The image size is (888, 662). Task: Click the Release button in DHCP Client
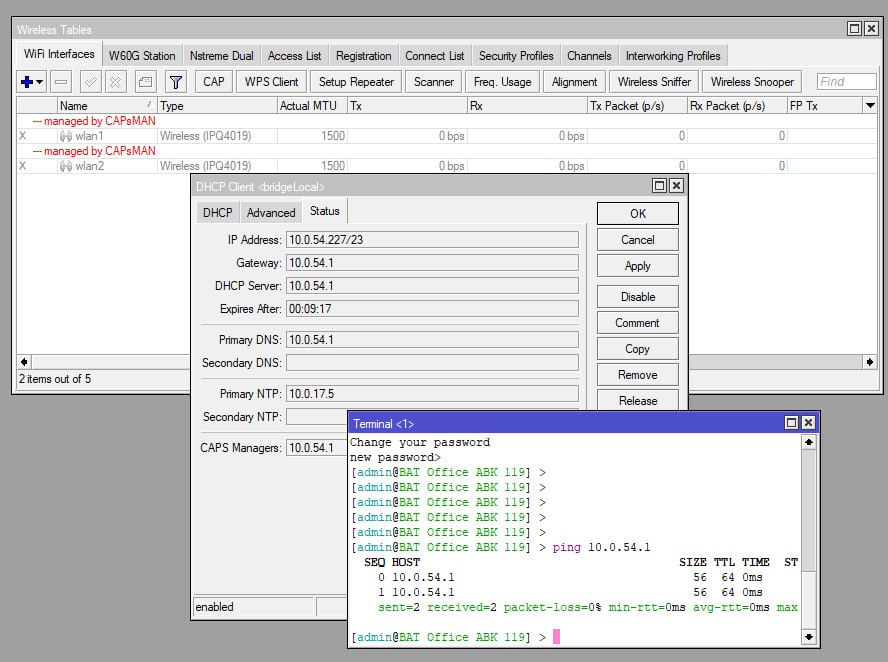[638, 400]
